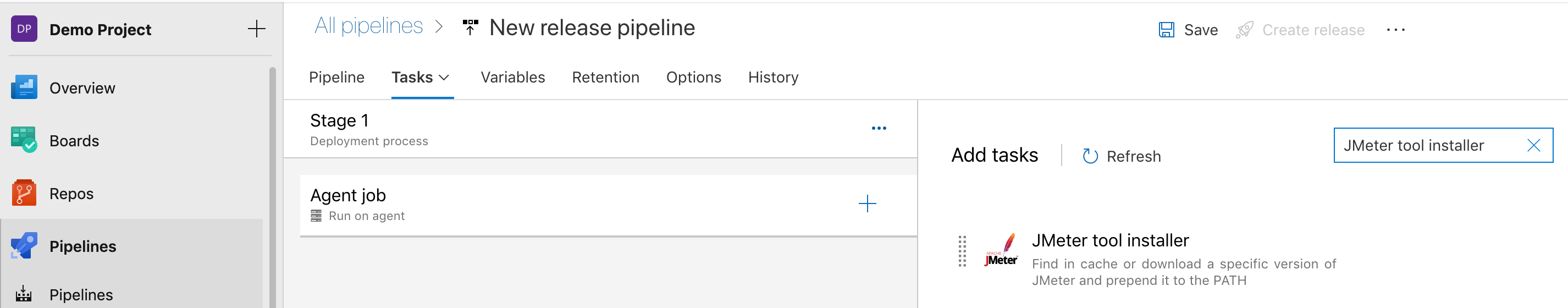Grab the JMeter task drag handle
Viewport: 1568px width, 308px height.
[x=962, y=251]
